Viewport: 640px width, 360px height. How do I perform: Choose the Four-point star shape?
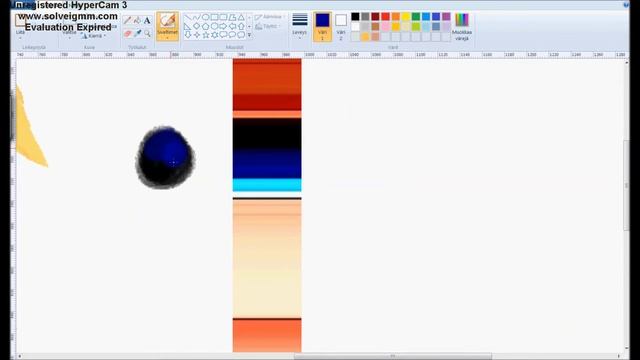tap(197, 35)
